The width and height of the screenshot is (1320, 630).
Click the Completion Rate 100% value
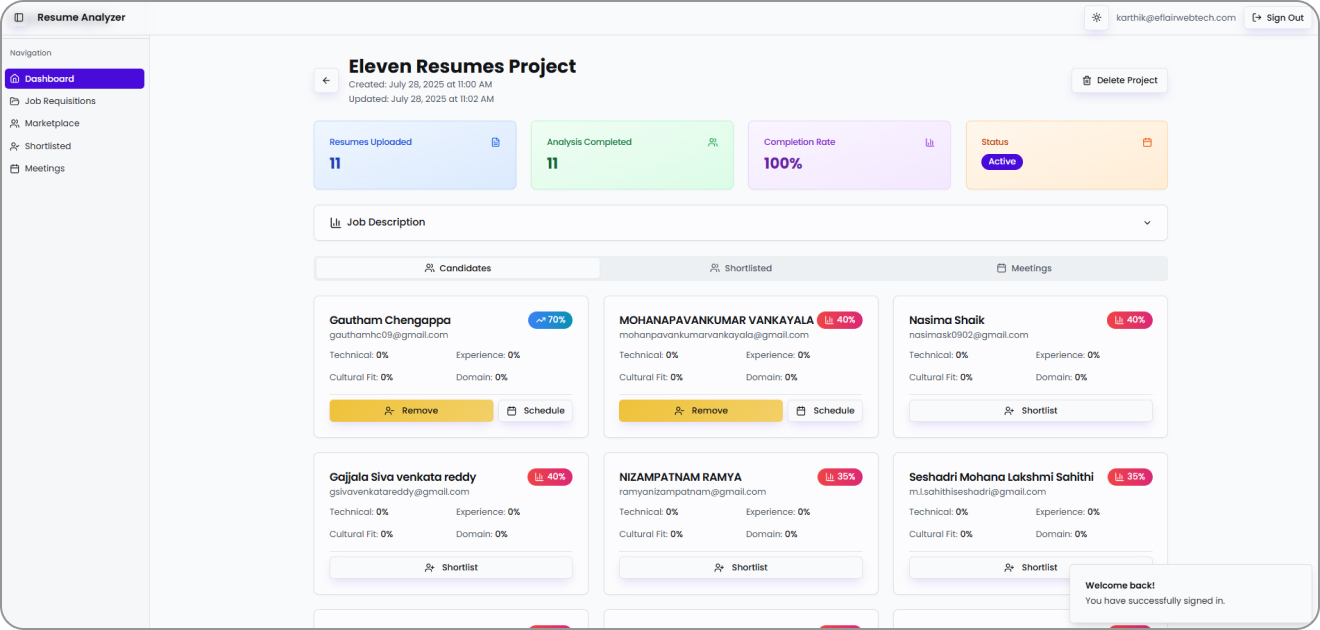point(783,163)
